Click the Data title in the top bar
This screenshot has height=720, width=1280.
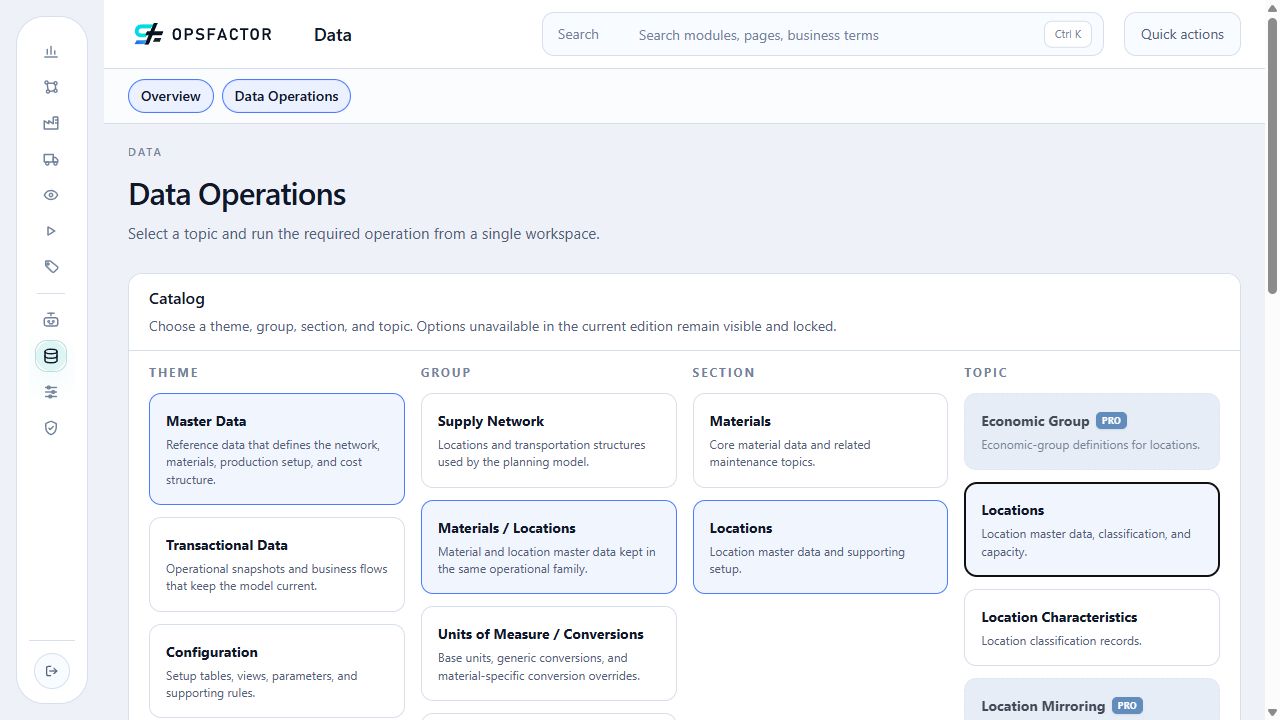click(333, 35)
